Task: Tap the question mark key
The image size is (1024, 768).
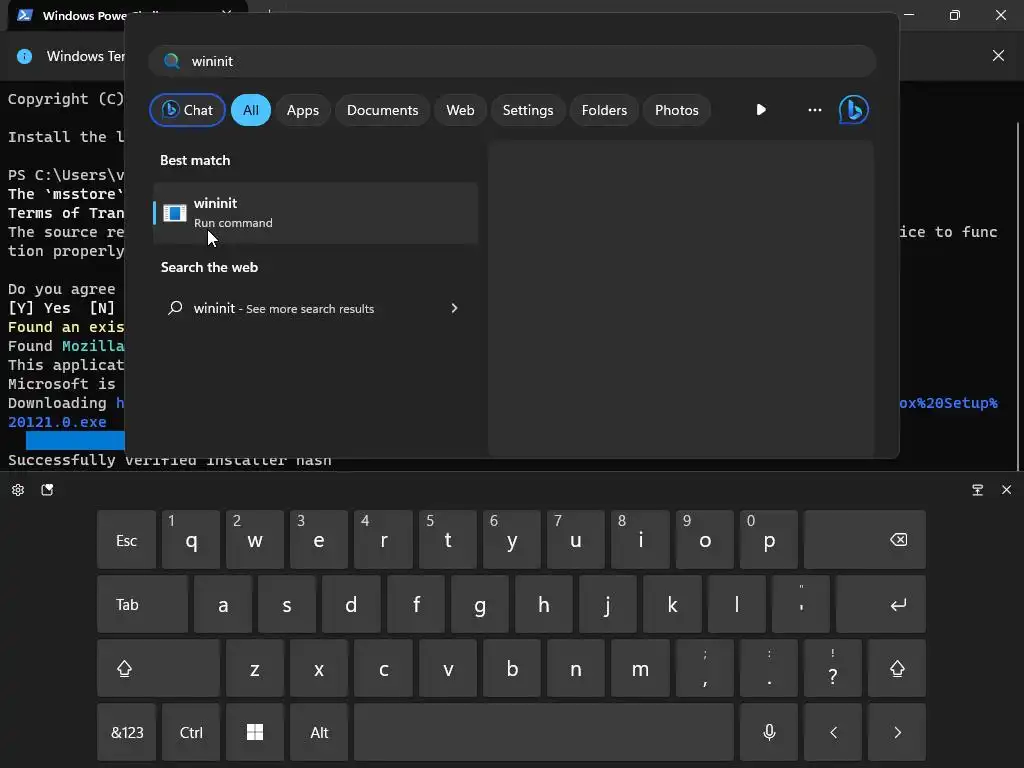Action: (833, 668)
